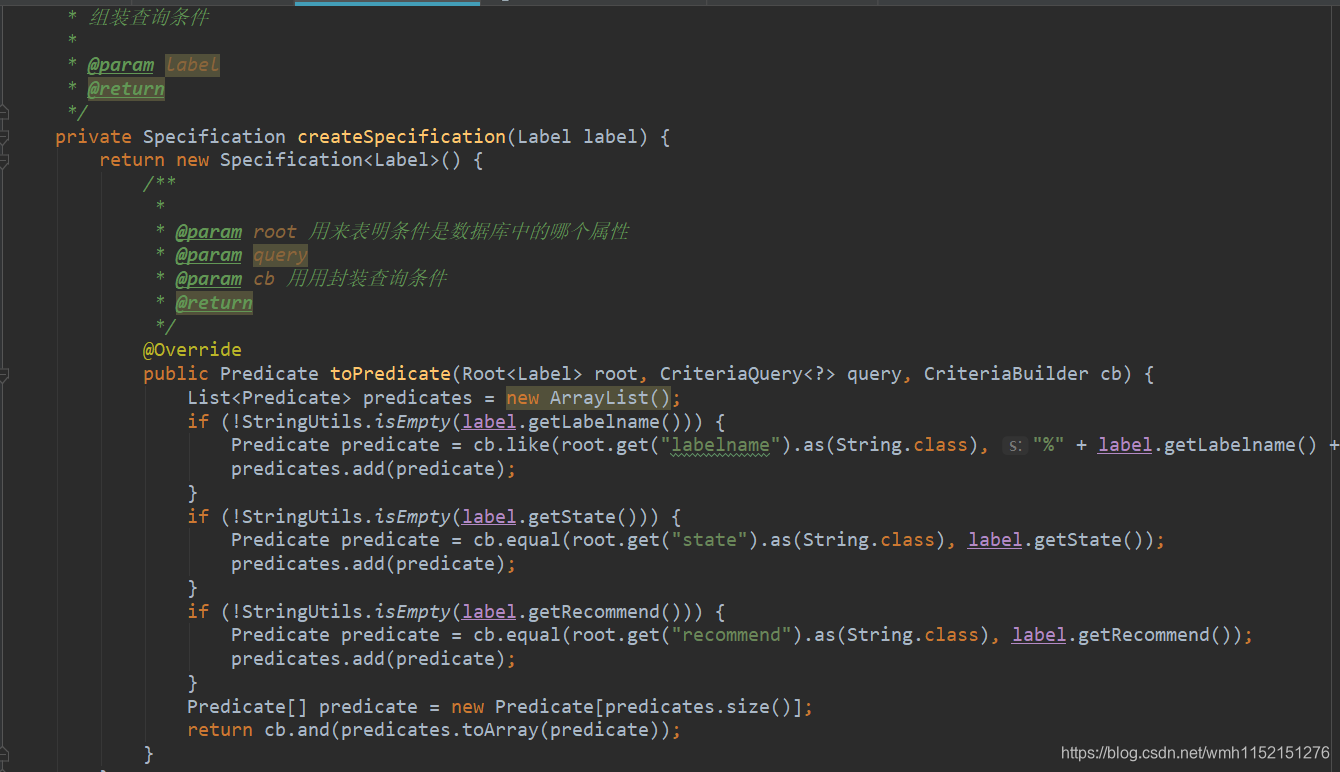Click comment 用用封装查询条件
Viewport: 1340px width, 772px height.
point(366,279)
